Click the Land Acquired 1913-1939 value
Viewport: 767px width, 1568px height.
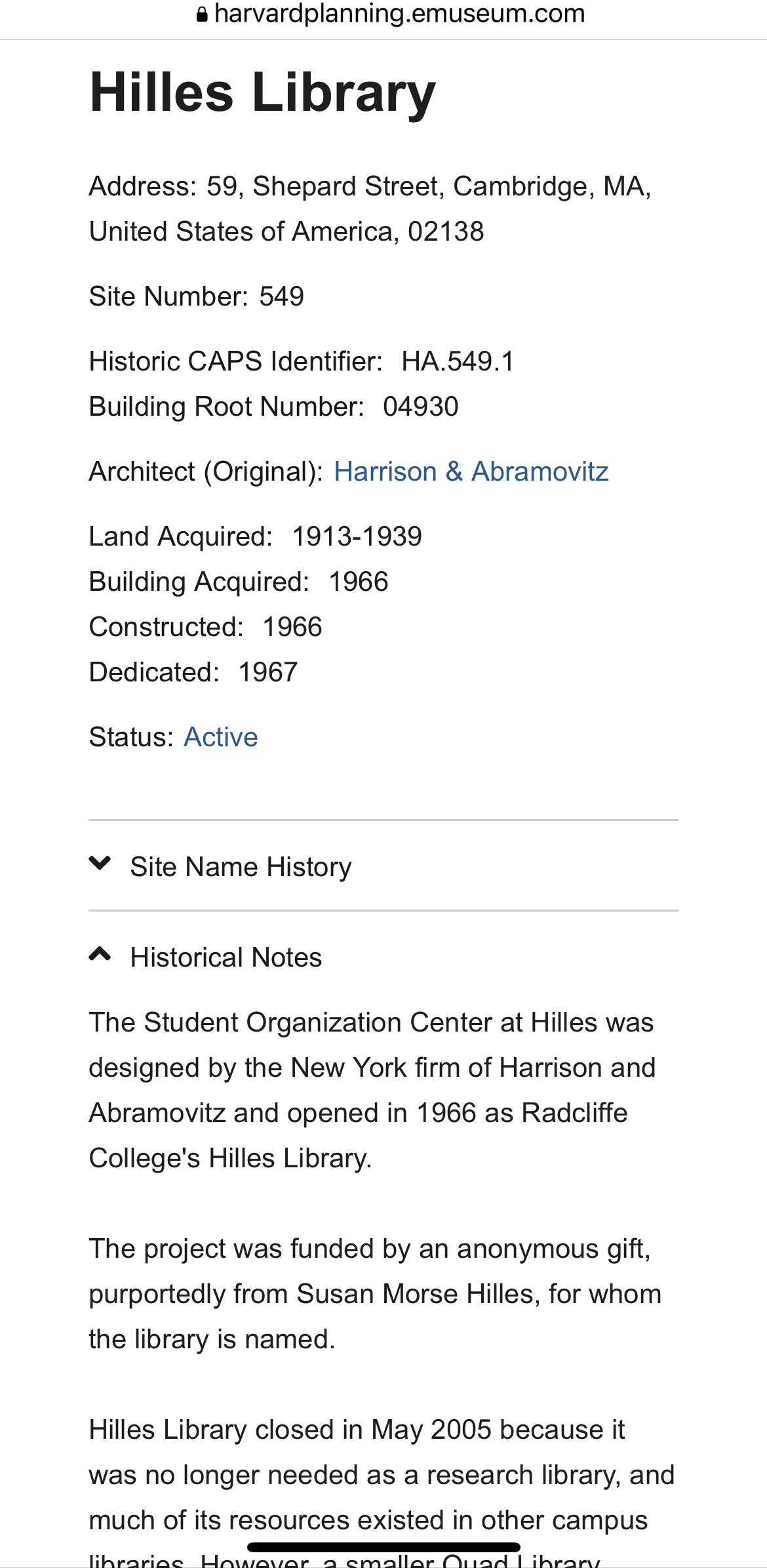pos(357,536)
